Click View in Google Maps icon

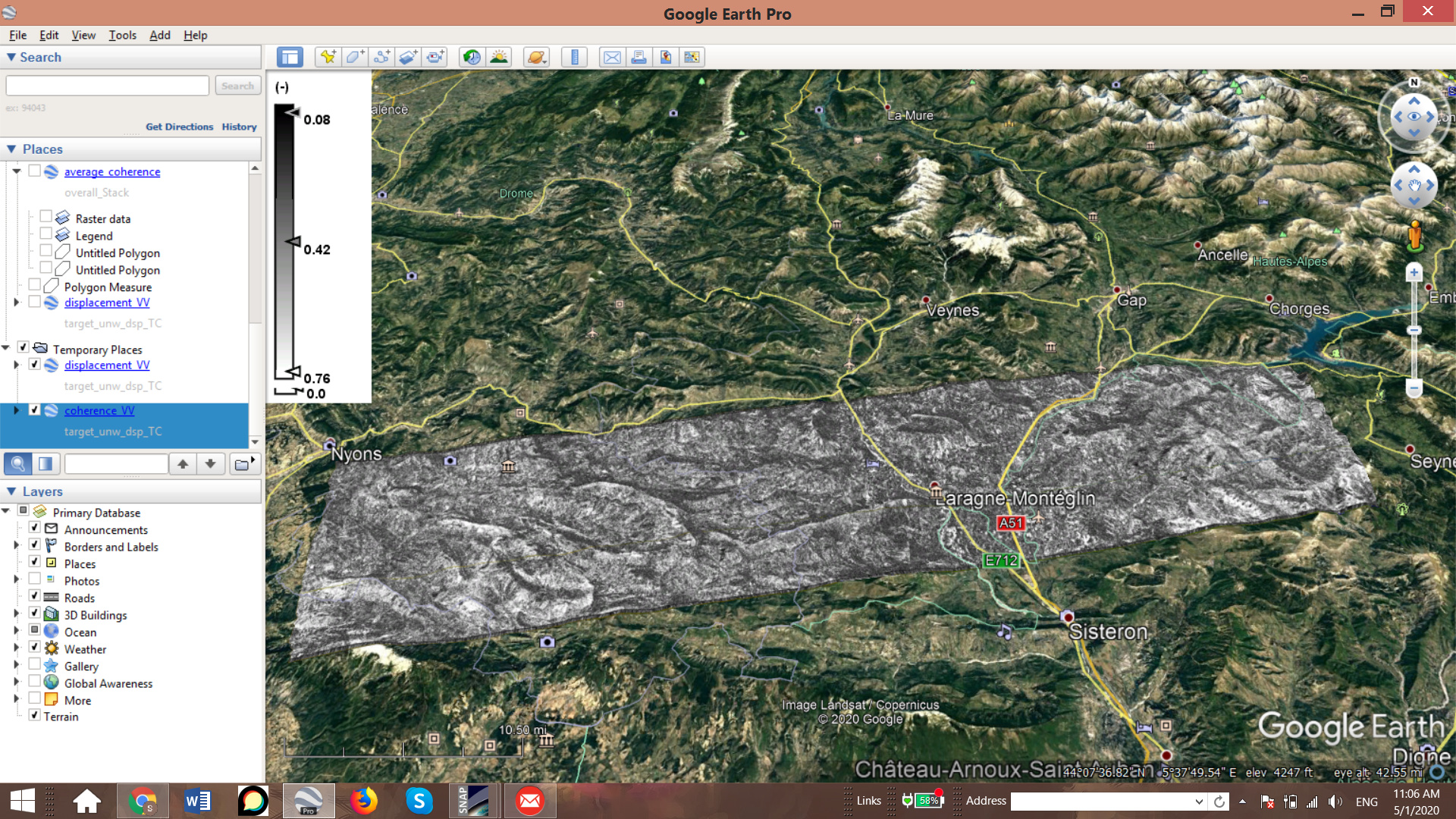coord(692,57)
